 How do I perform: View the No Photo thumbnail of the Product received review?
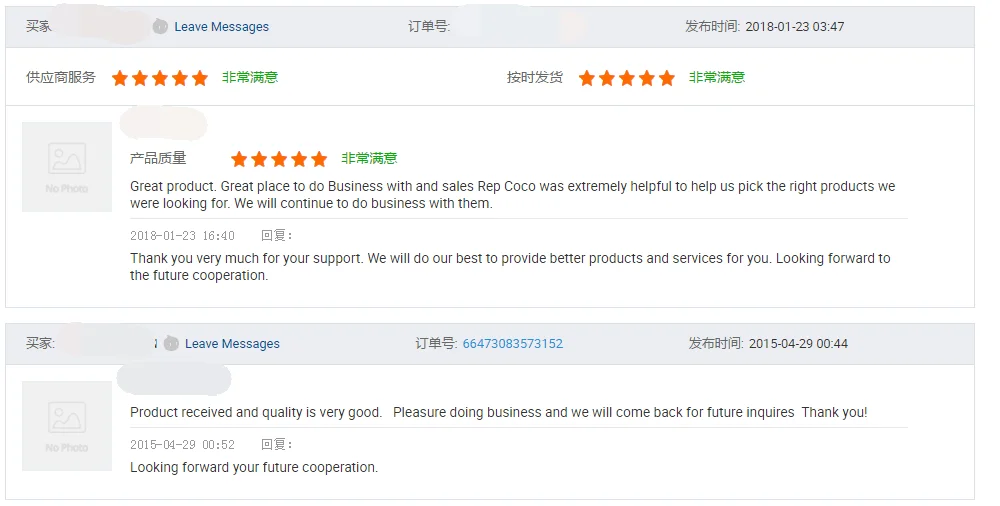67,426
